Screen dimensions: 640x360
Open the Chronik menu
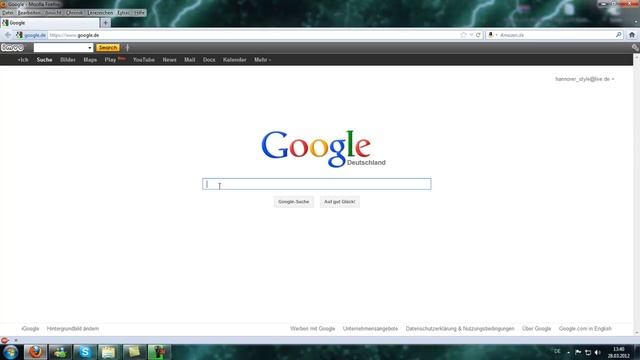coord(75,13)
